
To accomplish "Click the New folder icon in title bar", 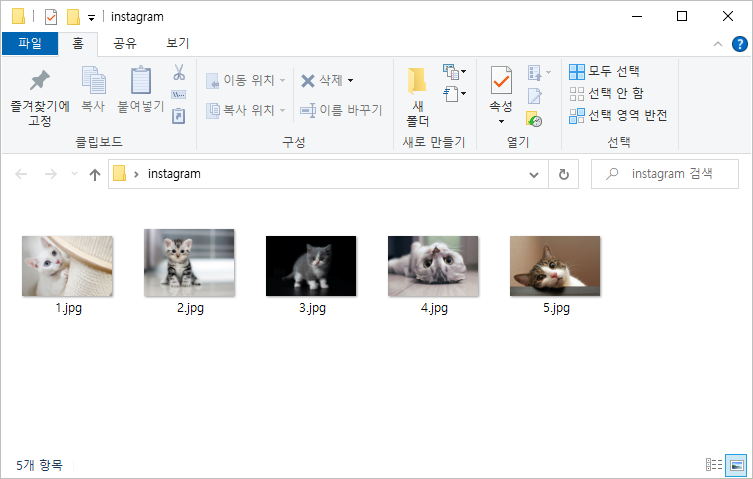I will tap(73, 17).
